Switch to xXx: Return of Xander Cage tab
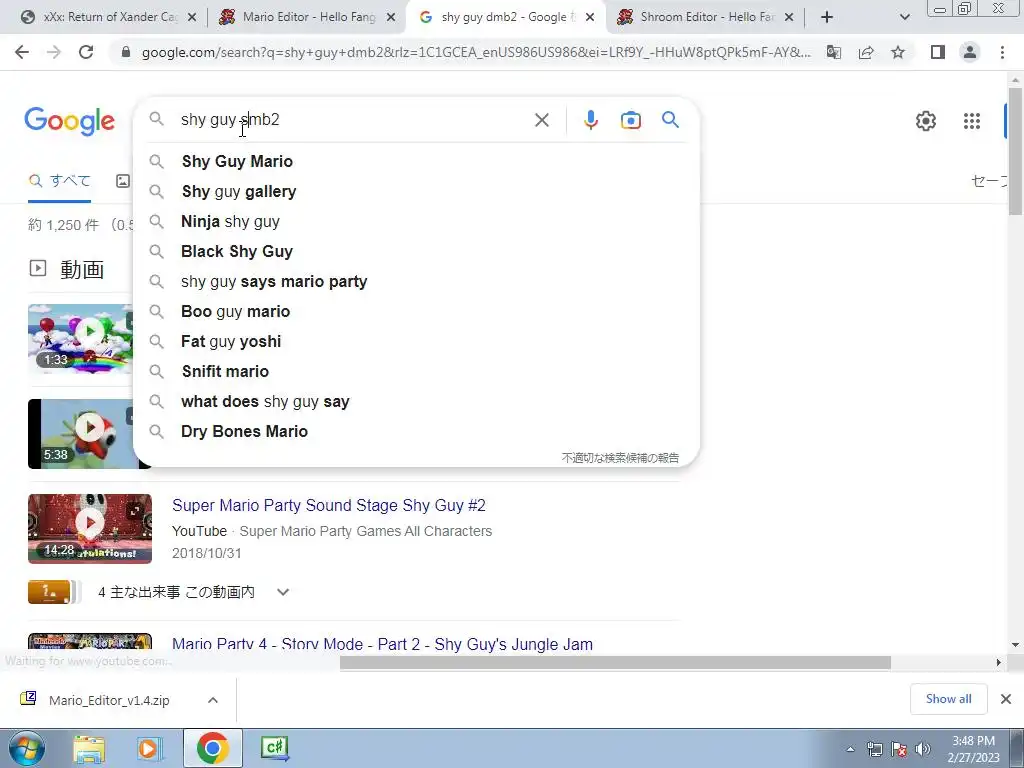The width and height of the screenshot is (1024, 768). pos(110,17)
